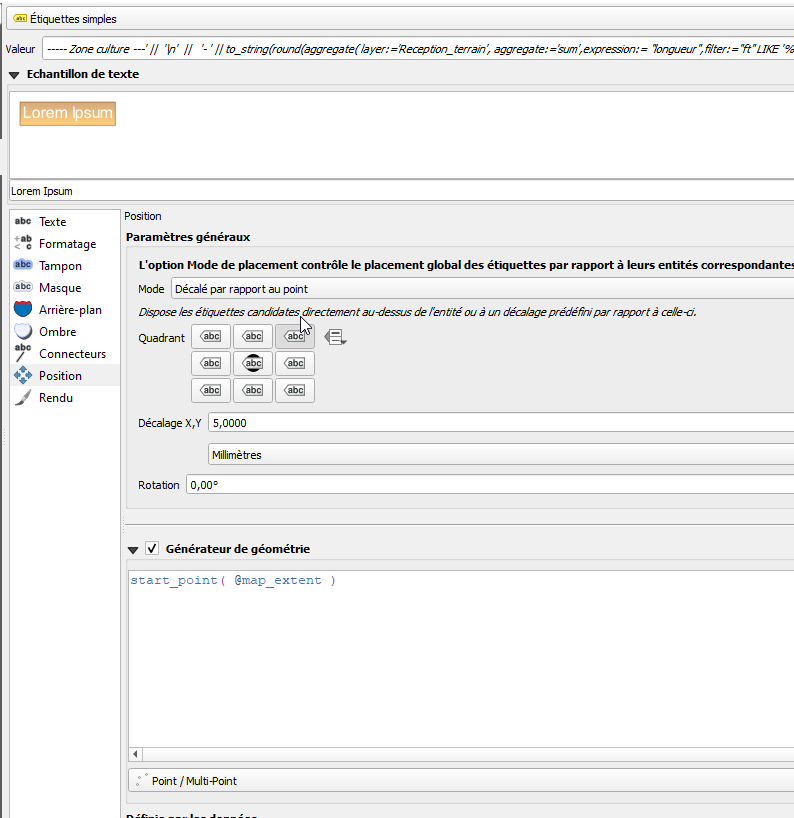Choose the bottom-right quadrant placement button
This screenshot has width=794, height=818.
(x=295, y=390)
